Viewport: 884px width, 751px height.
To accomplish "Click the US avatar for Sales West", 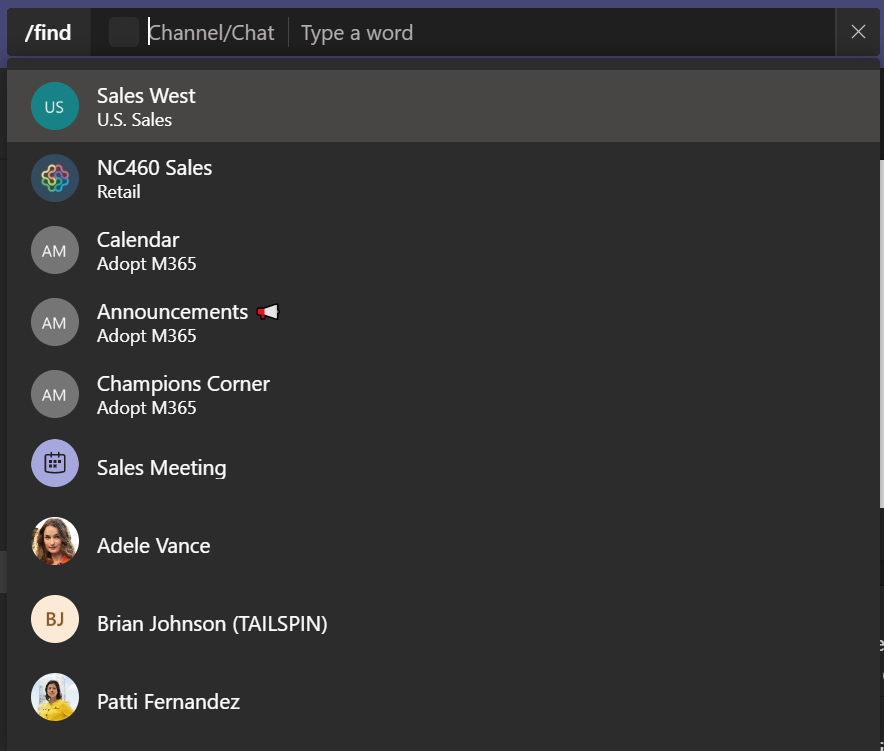I will (x=55, y=106).
